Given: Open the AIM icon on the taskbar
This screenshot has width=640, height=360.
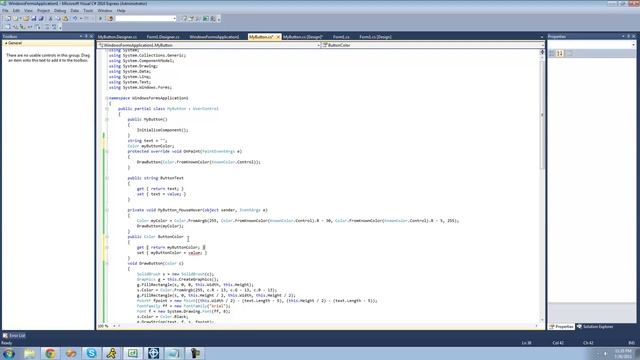Looking at the screenshot, I should pos(112,353).
